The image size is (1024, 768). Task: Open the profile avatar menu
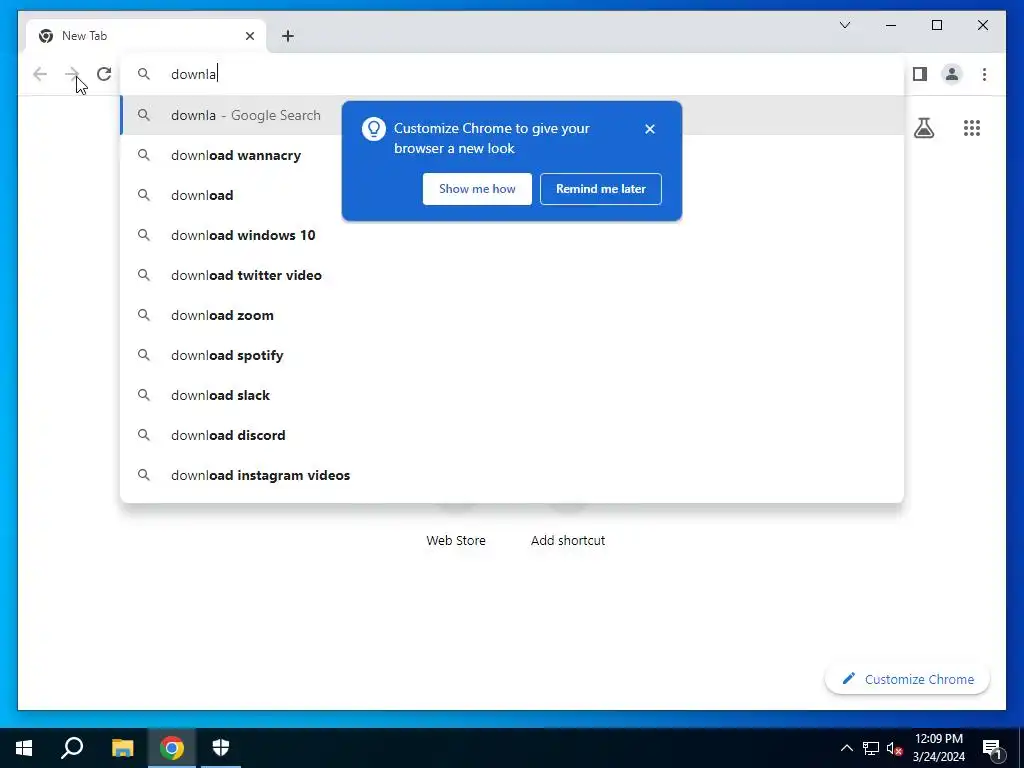tap(952, 74)
